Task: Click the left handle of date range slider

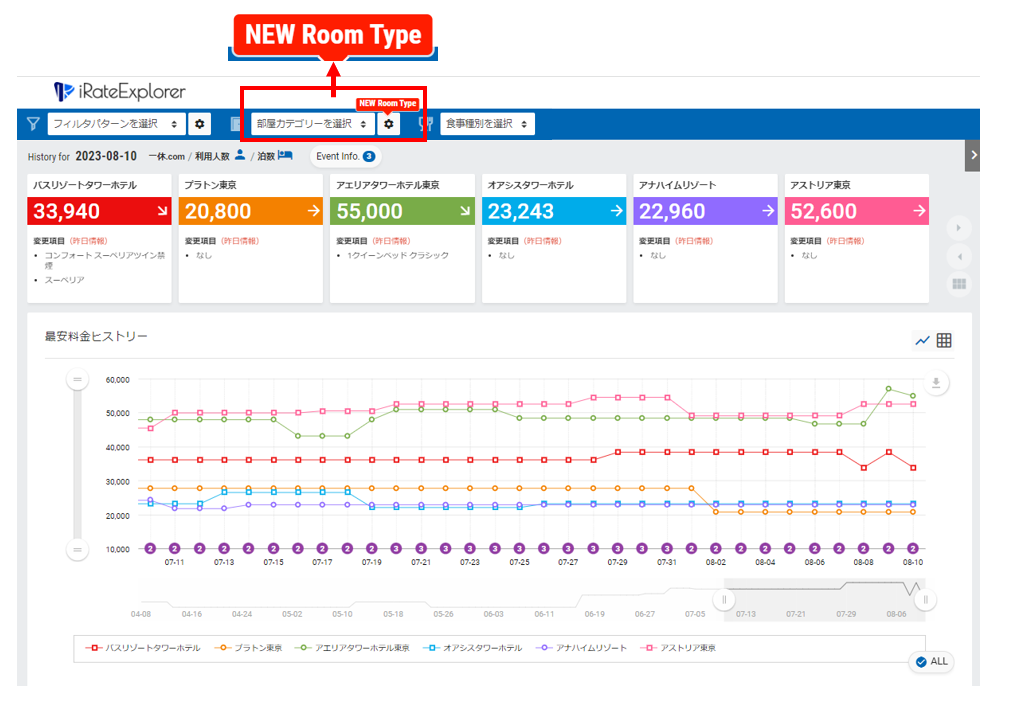Action: pyautogui.click(x=726, y=600)
